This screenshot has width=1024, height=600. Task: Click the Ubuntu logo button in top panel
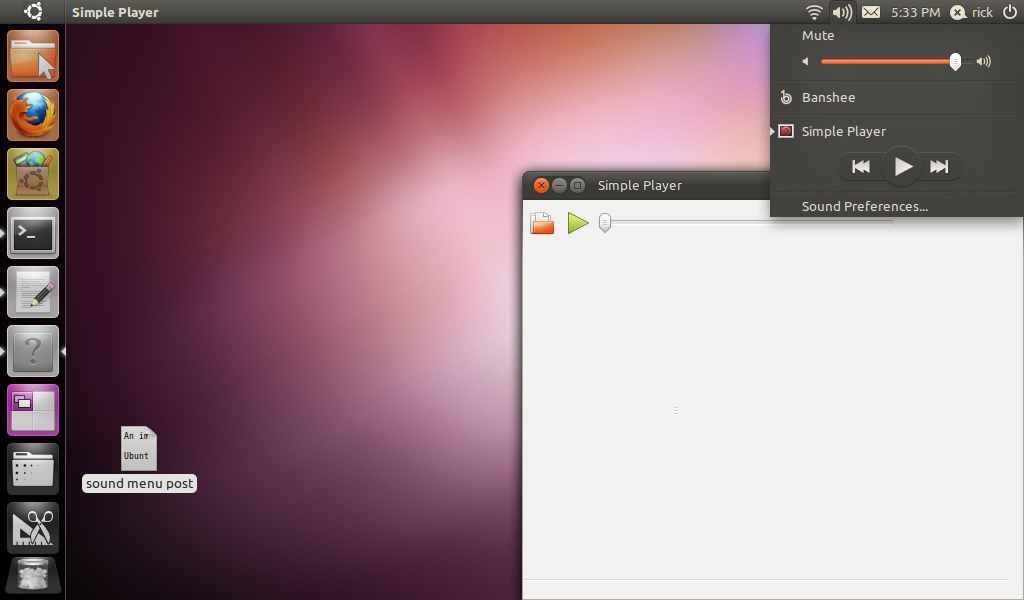(x=33, y=12)
